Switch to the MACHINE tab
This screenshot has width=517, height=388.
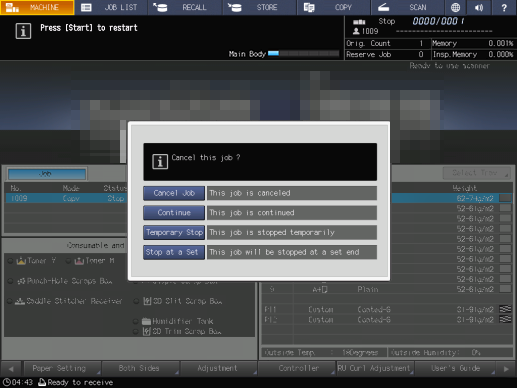[37, 7]
